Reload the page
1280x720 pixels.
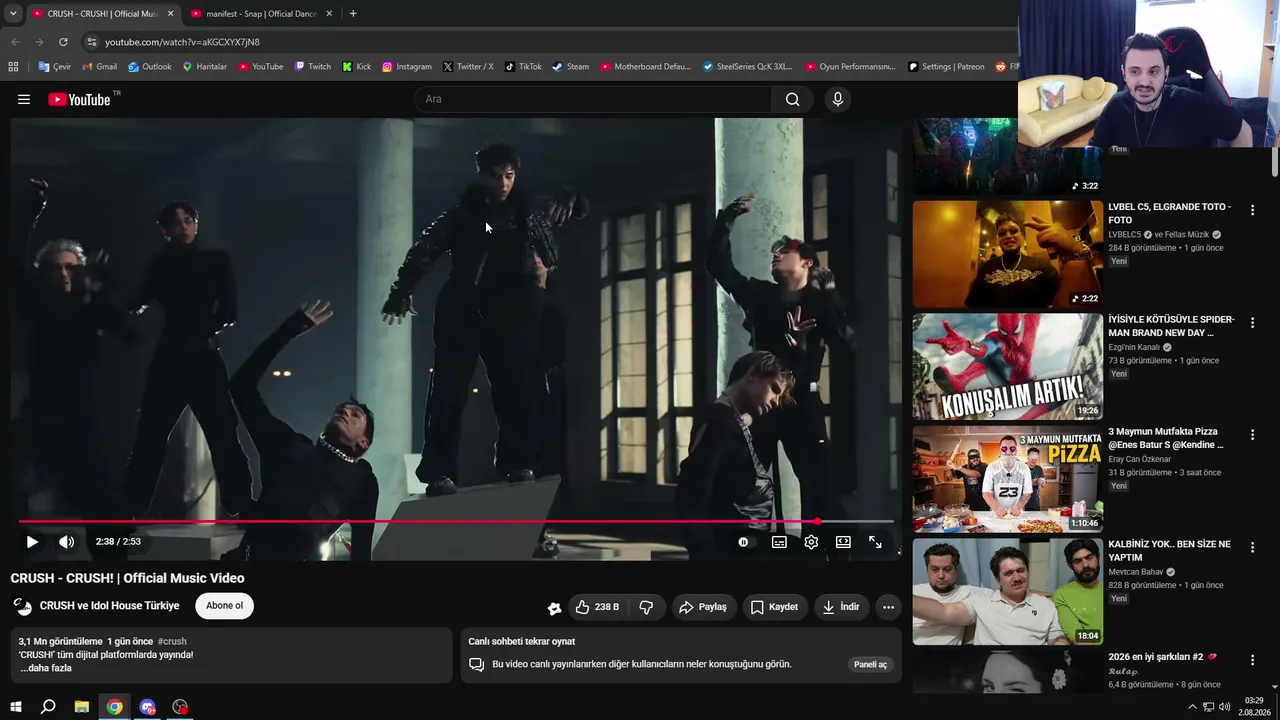(63, 42)
